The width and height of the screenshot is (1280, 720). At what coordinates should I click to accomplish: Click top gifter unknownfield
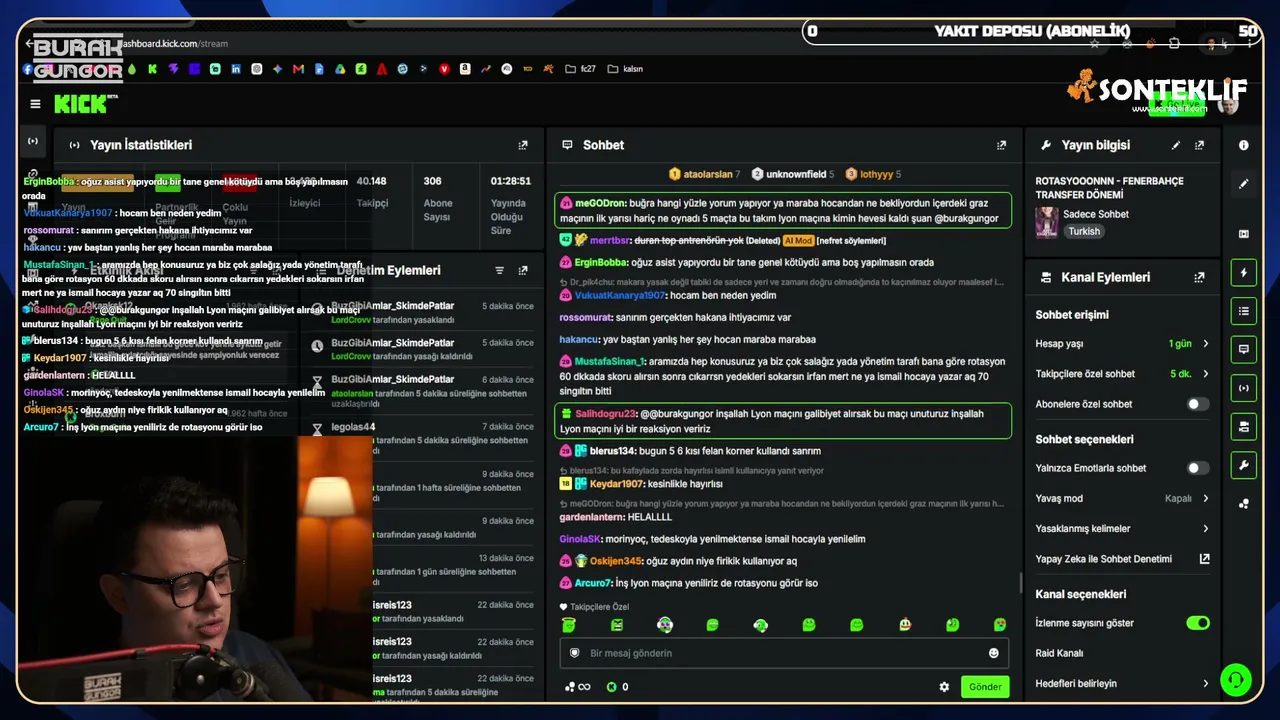796,174
